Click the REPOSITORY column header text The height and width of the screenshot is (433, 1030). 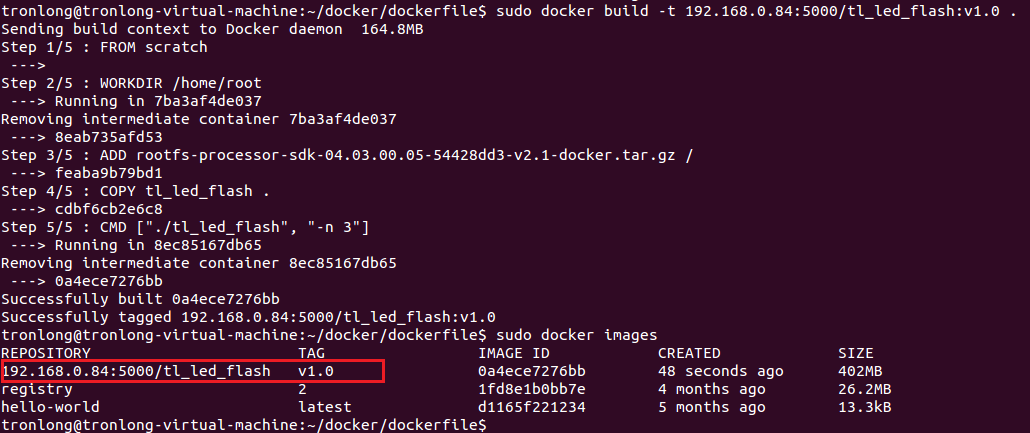coord(46,353)
